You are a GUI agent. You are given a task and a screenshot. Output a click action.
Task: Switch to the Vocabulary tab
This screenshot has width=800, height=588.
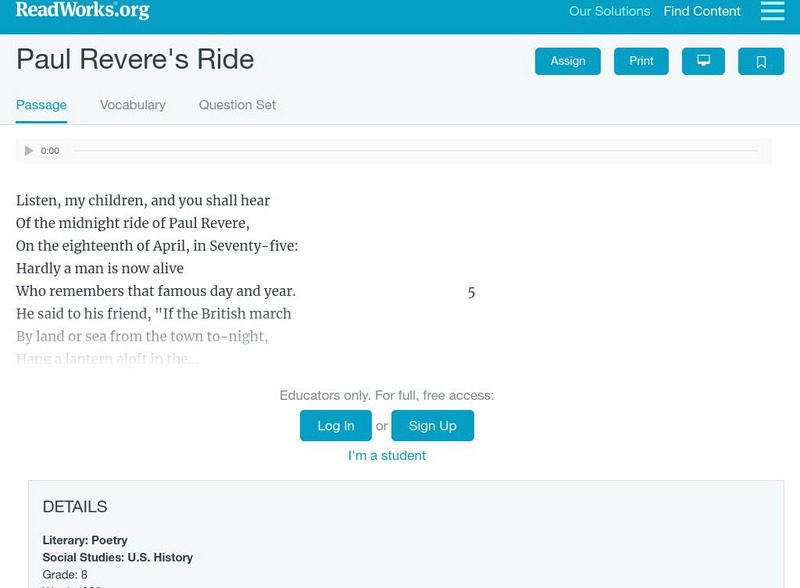coord(133,105)
